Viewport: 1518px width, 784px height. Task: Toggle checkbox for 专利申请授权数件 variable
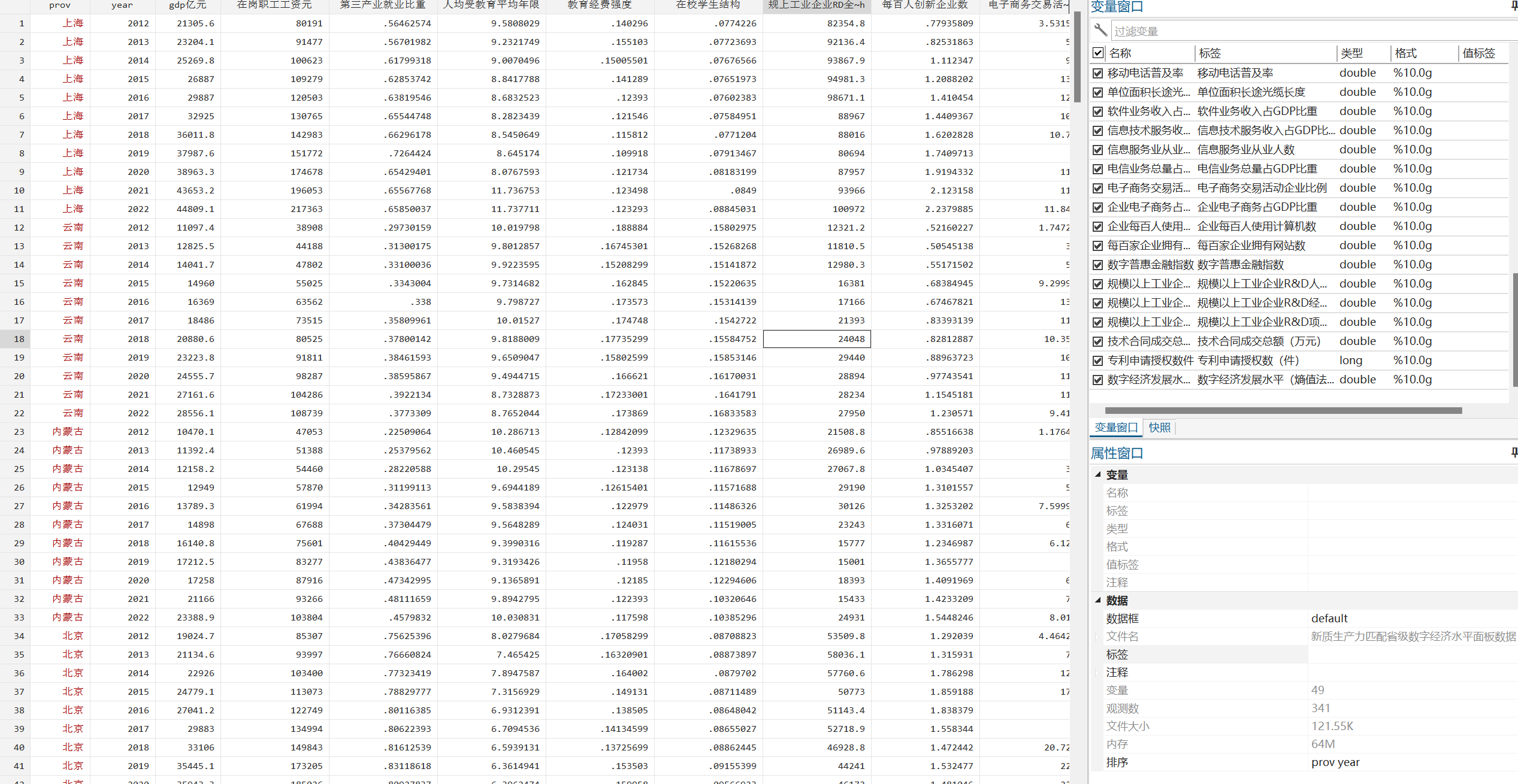click(1098, 361)
